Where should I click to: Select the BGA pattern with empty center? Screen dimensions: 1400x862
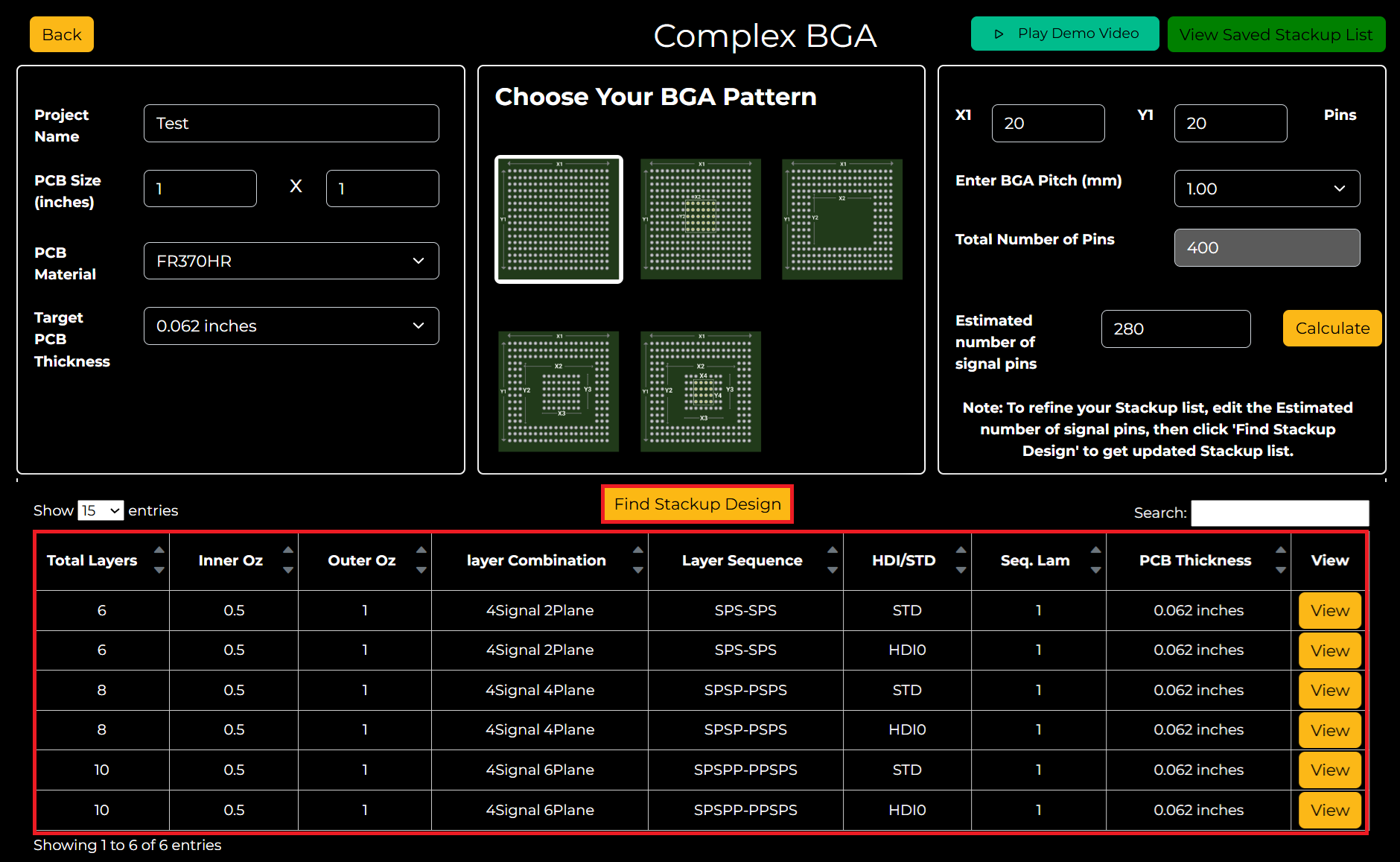(842, 219)
